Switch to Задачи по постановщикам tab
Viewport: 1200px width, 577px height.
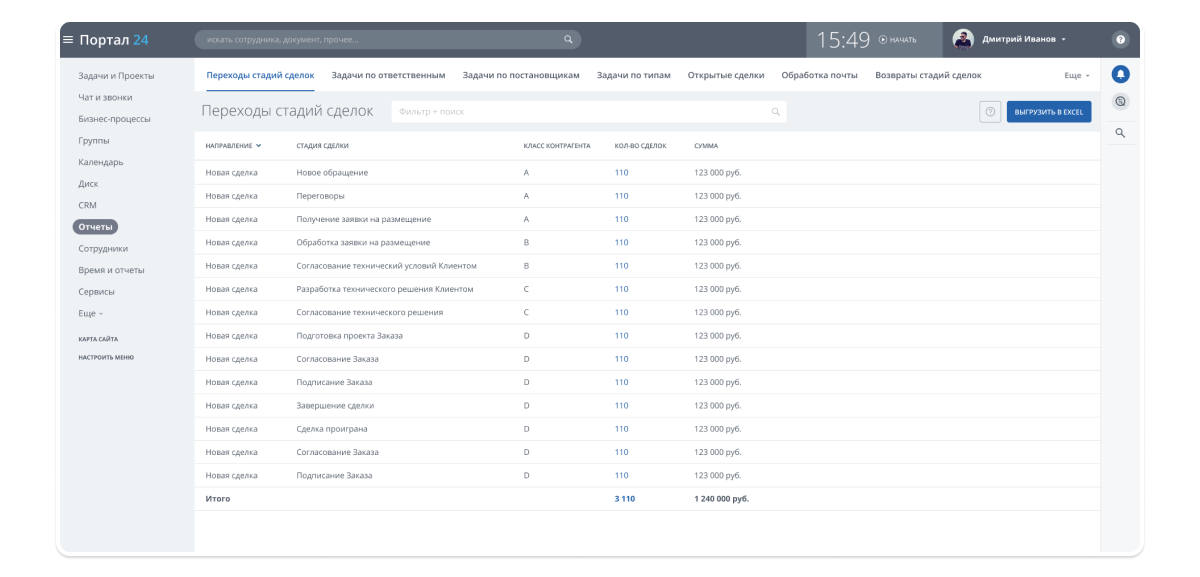tap(521, 75)
